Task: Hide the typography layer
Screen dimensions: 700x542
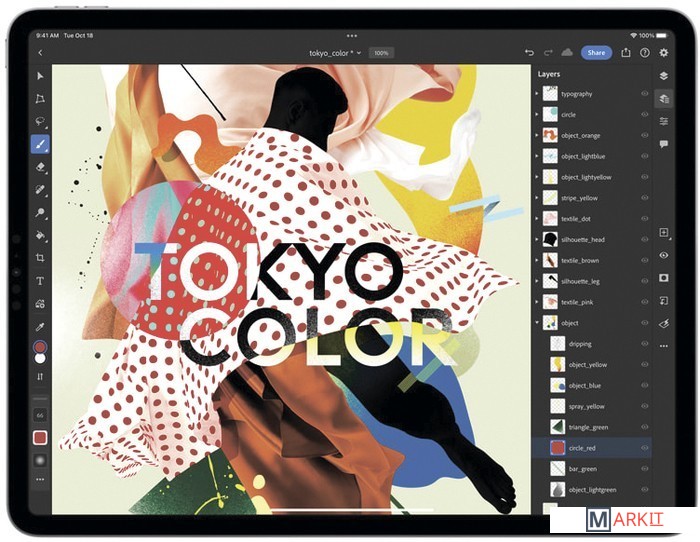Action: click(x=644, y=94)
